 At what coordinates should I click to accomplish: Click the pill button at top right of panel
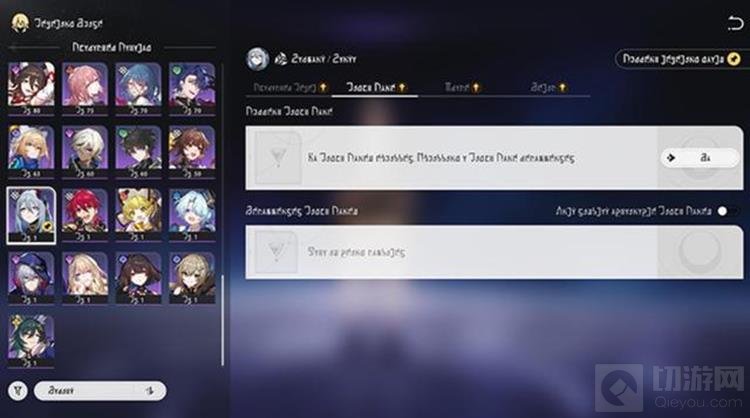click(x=681, y=59)
